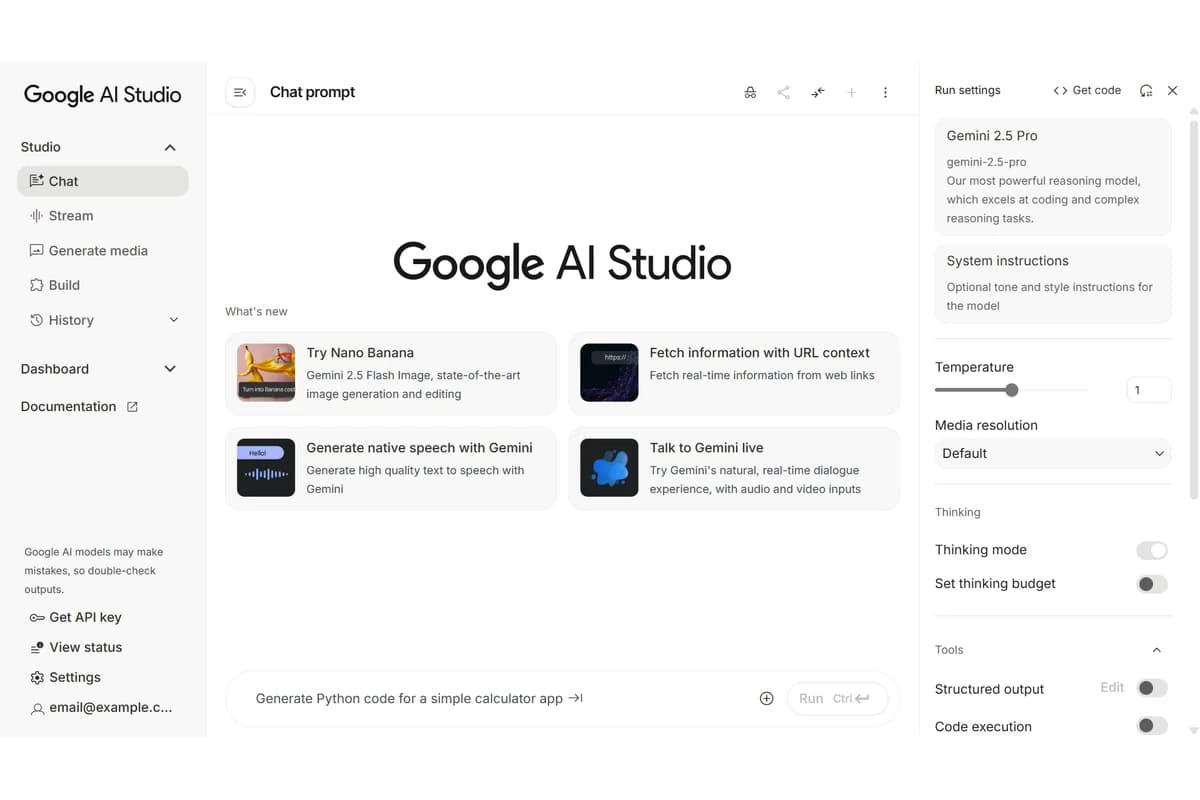
Task: Collapse the Studio section chevron
Action: [170, 147]
